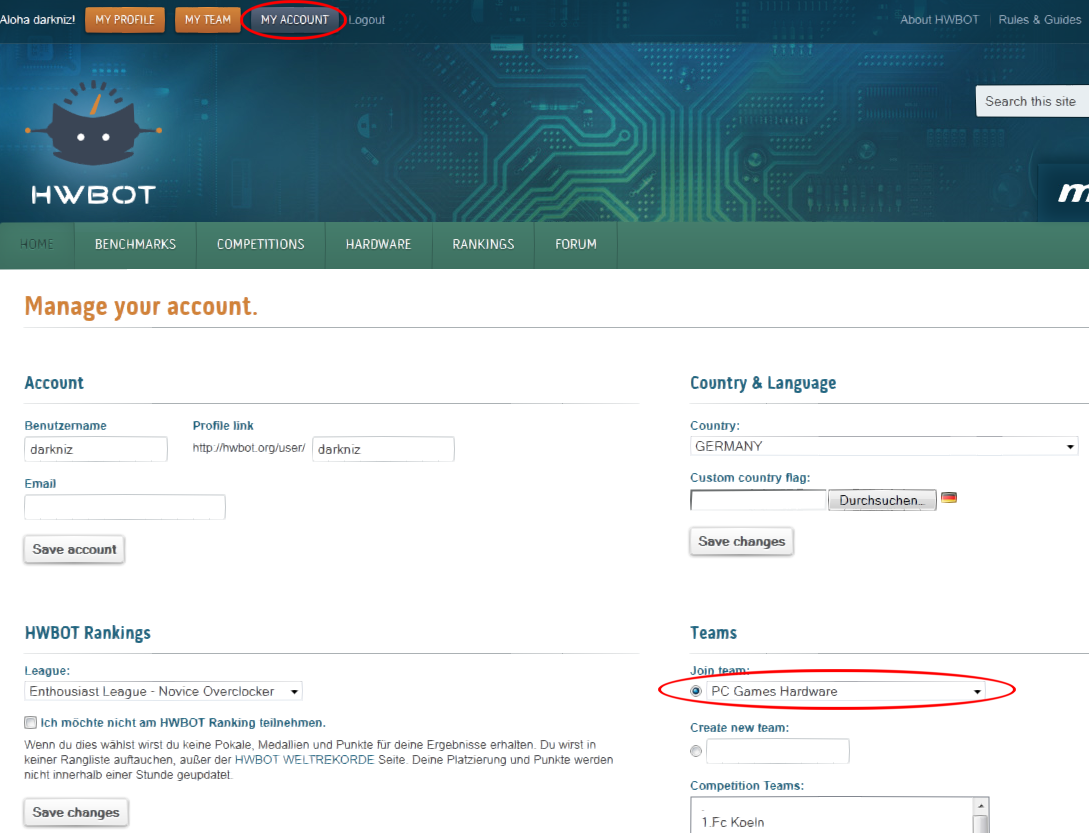Open the PC Games Hardware team dropdown
1089x833 pixels.
tap(846, 691)
